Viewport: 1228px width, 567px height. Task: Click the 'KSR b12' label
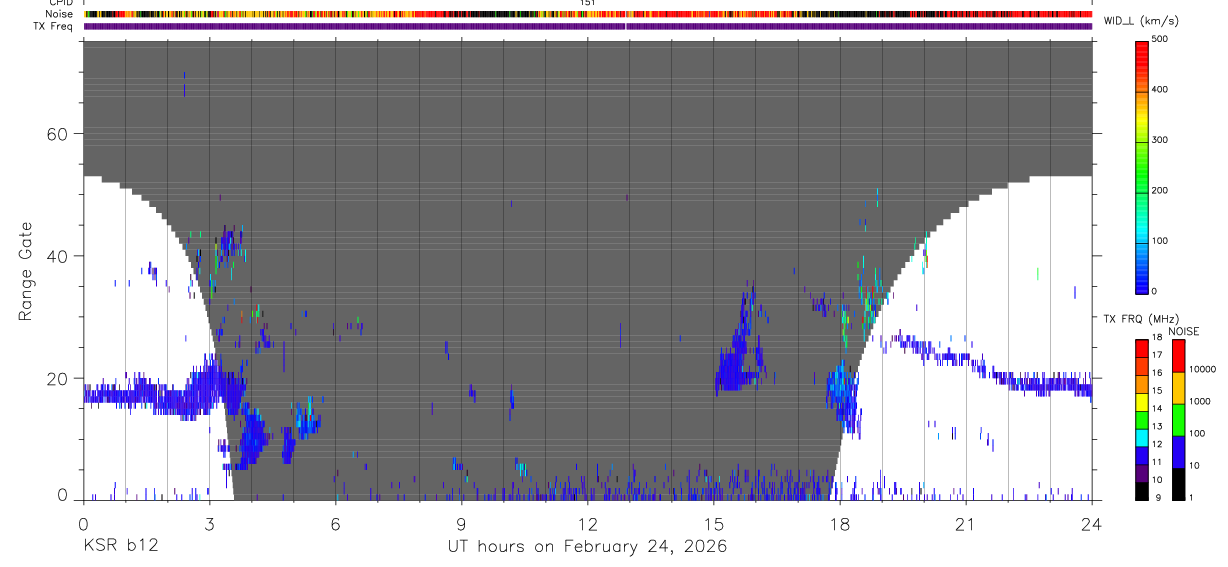(120, 546)
